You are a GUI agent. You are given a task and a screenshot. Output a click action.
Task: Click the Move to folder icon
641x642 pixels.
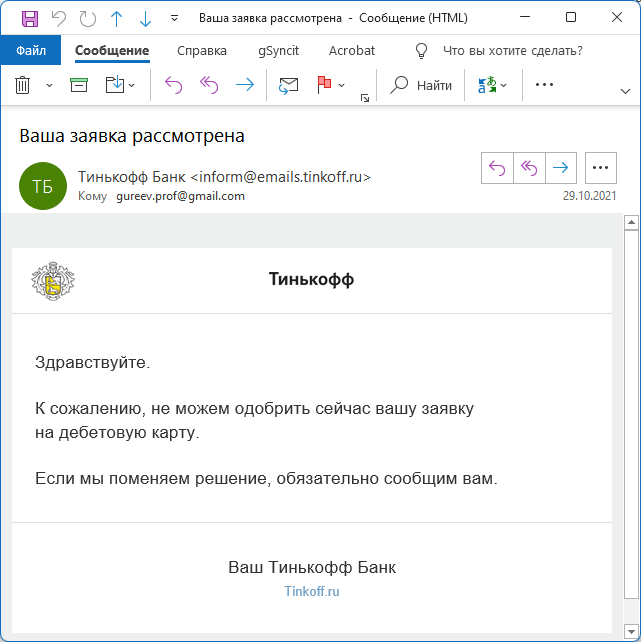coord(115,85)
